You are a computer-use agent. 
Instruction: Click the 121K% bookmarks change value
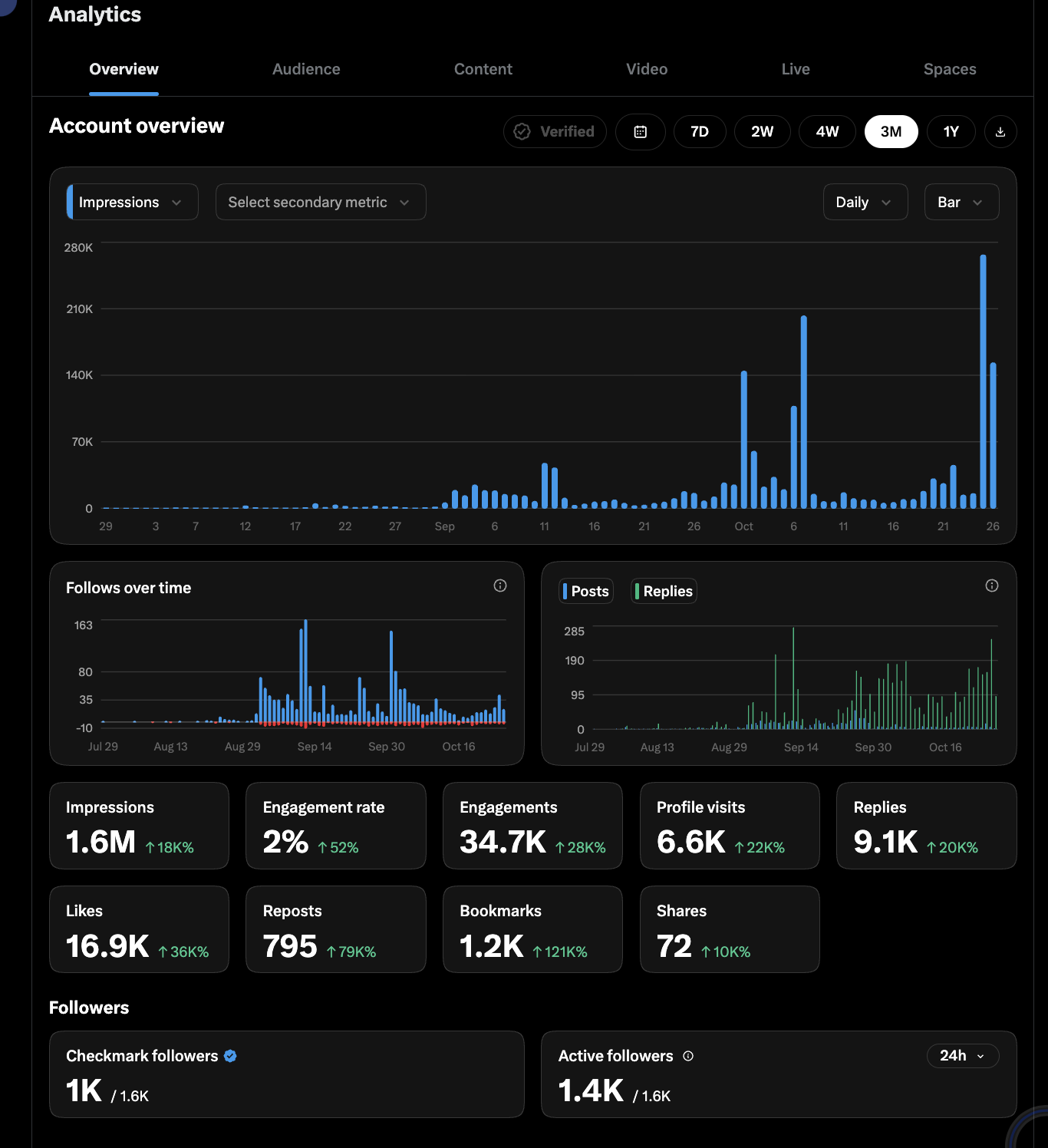(x=560, y=952)
